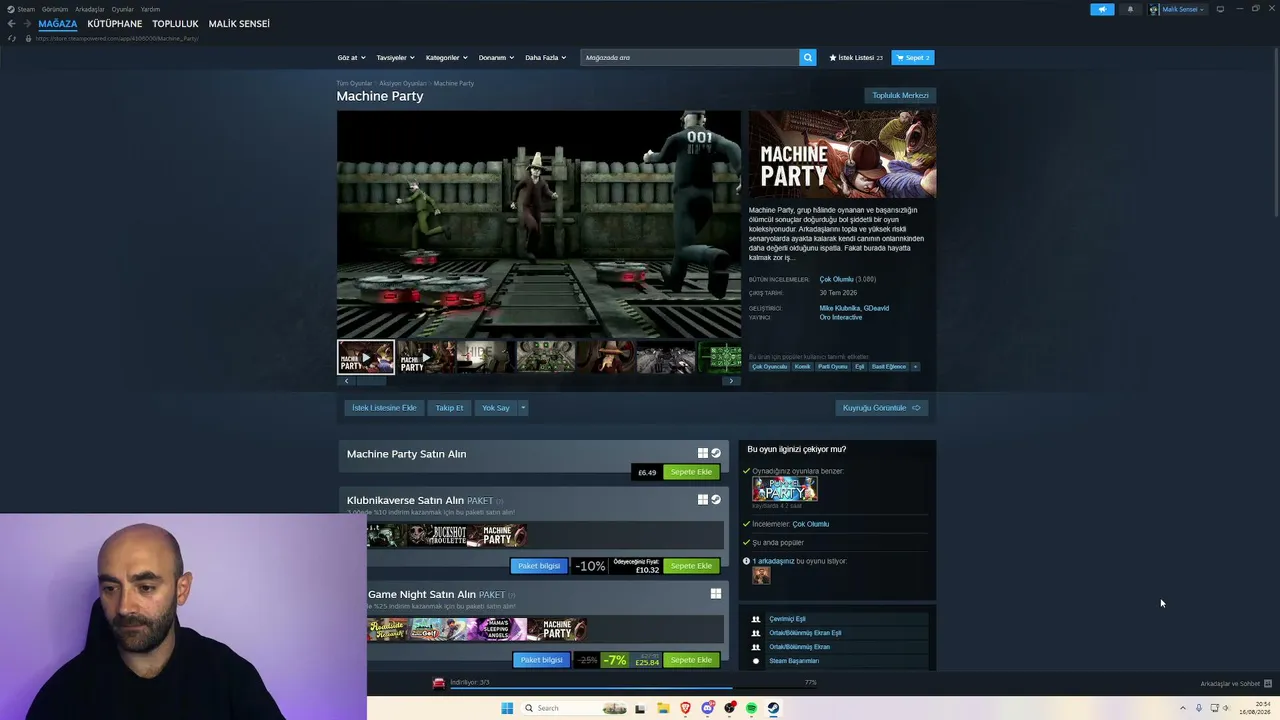This screenshot has height=720, width=1280.
Task: Switch to the KÜTÜPHANE tab
Action: [x=115, y=24]
